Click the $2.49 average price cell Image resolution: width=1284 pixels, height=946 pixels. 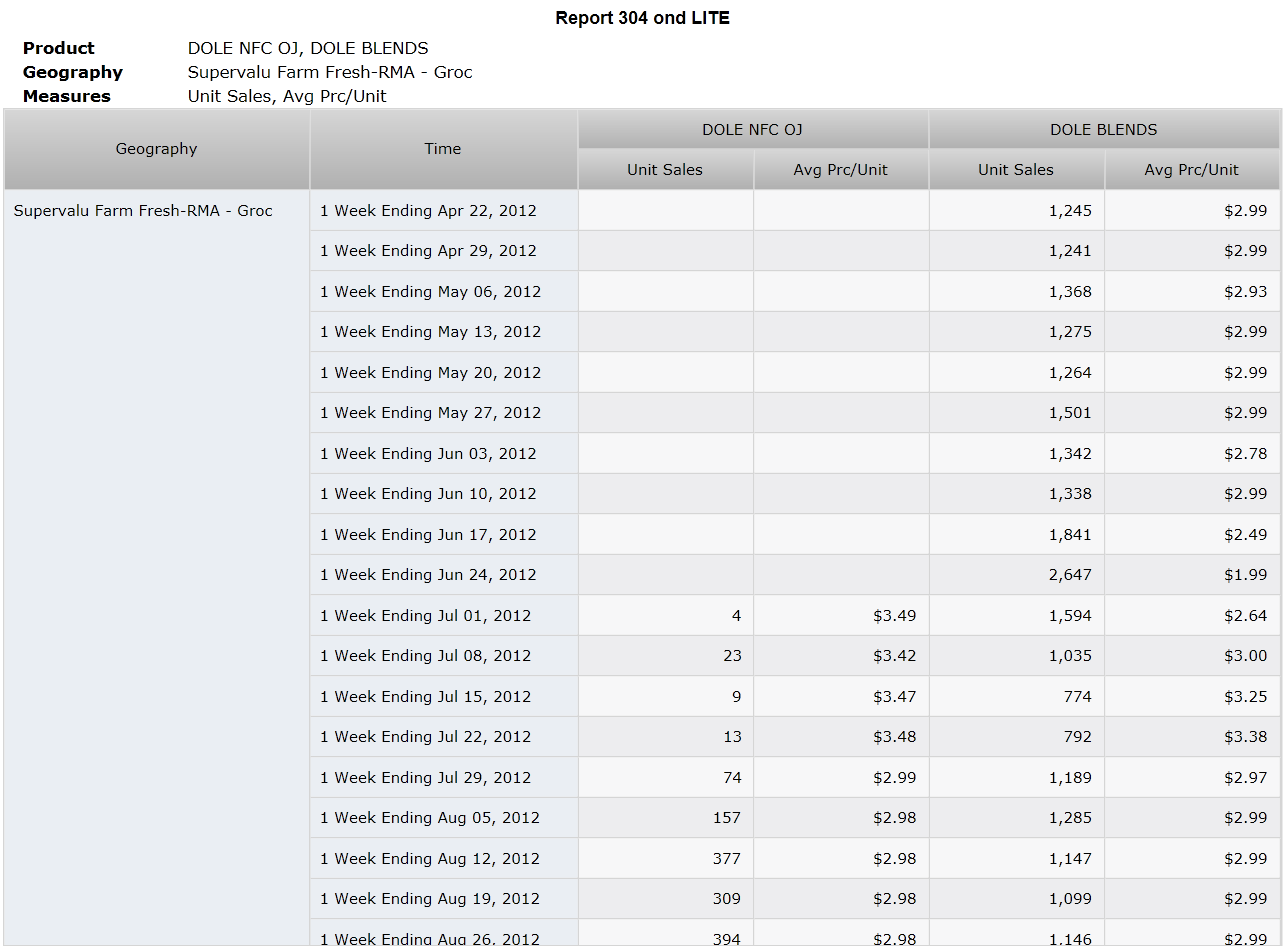1192,535
